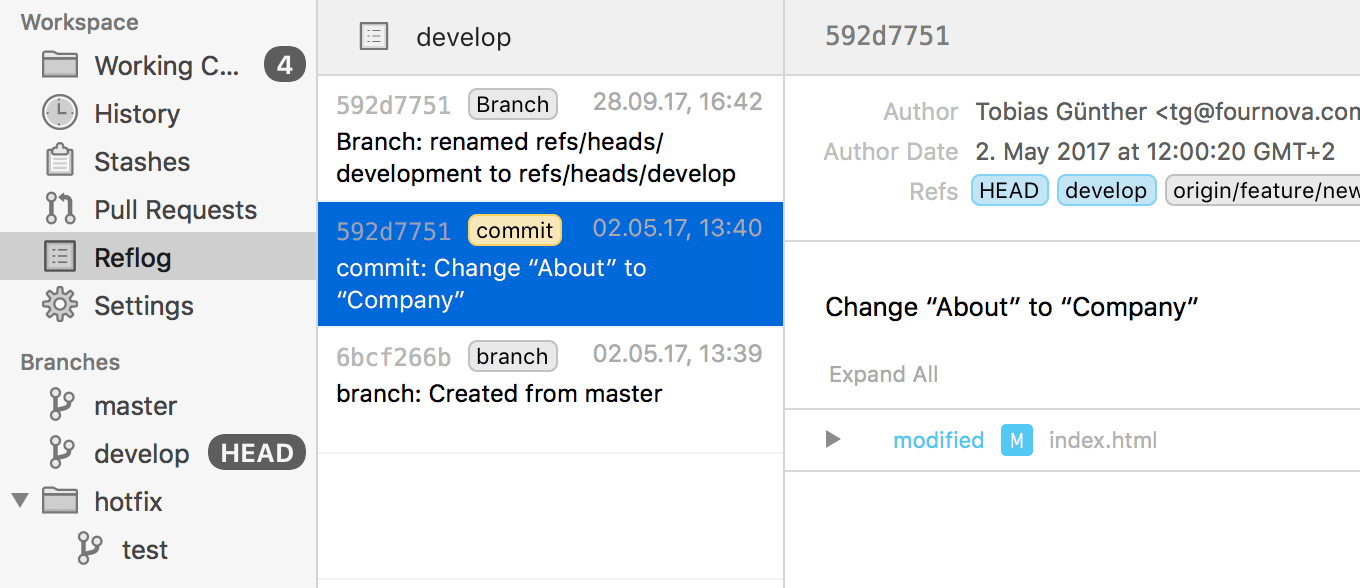The width and height of the screenshot is (1360, 588).
Task: Collapse the hotfix folder
Action: click(x=20, y=500)
